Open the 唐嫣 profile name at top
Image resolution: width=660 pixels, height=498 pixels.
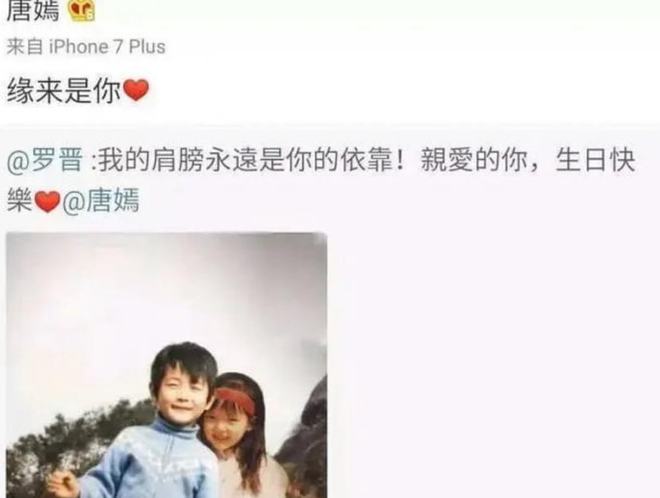point(33,11)
